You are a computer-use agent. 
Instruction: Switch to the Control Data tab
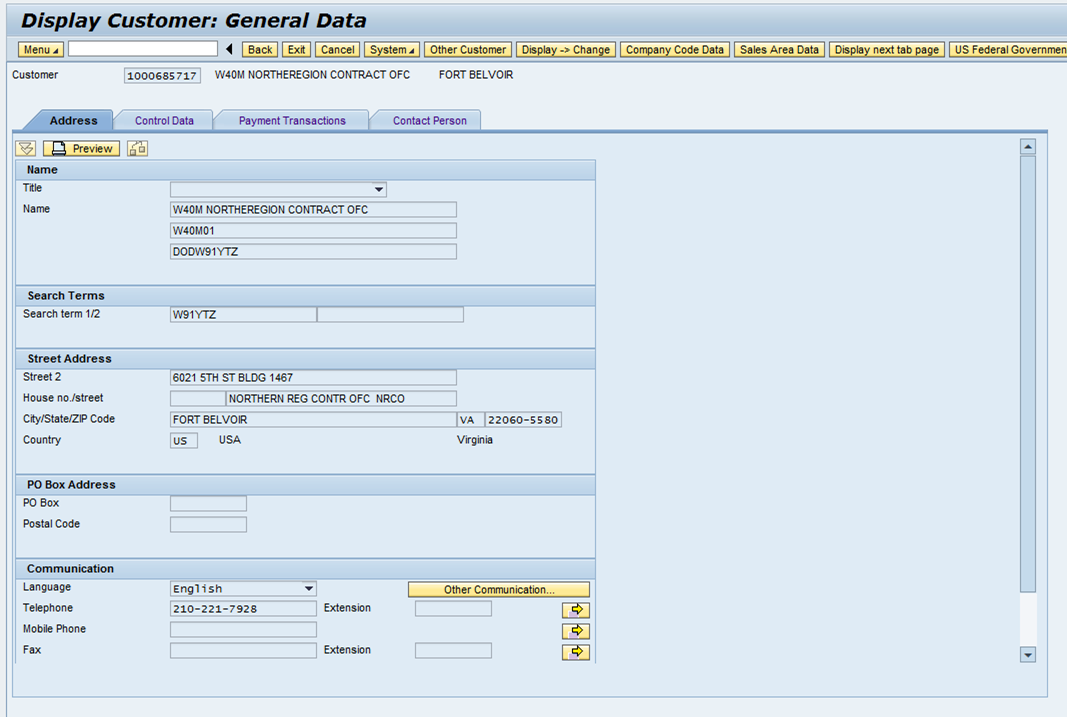click(163, 119)
